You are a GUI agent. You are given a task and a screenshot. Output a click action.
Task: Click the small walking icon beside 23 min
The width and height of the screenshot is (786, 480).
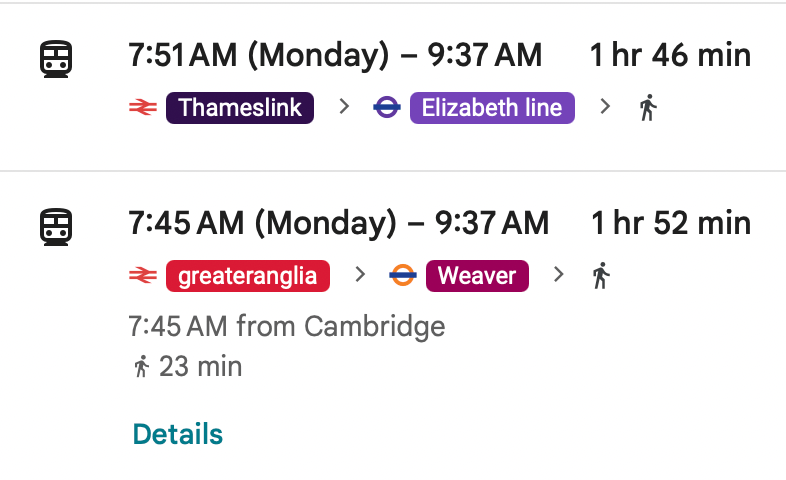(x=141, y=367)
